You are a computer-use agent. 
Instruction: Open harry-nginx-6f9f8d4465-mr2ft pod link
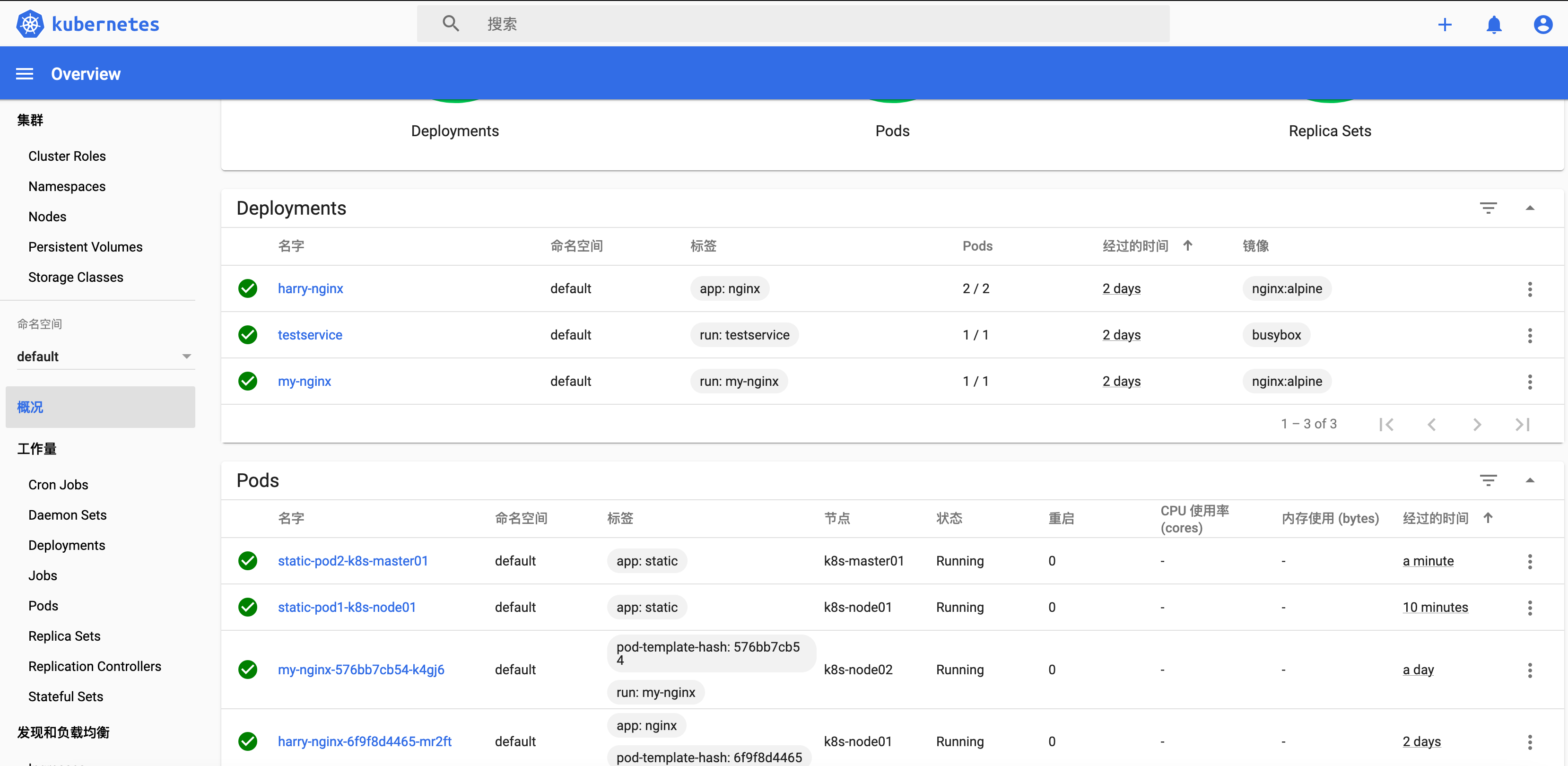[x=365, y=741]
